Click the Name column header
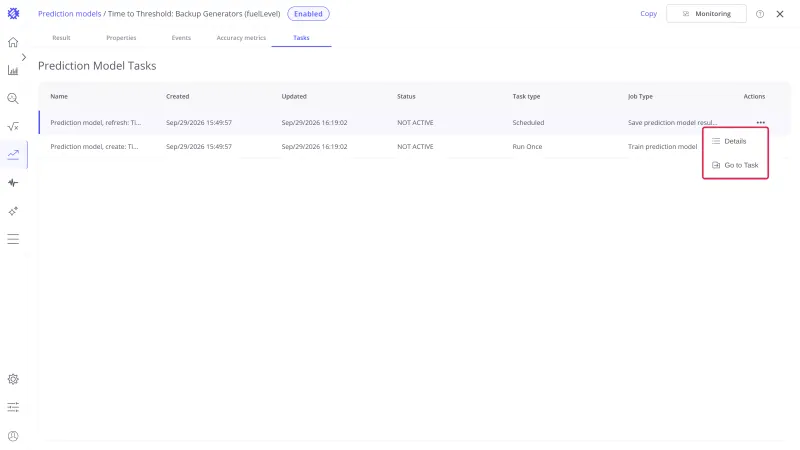Screen dimensions: 800x450 59,96
